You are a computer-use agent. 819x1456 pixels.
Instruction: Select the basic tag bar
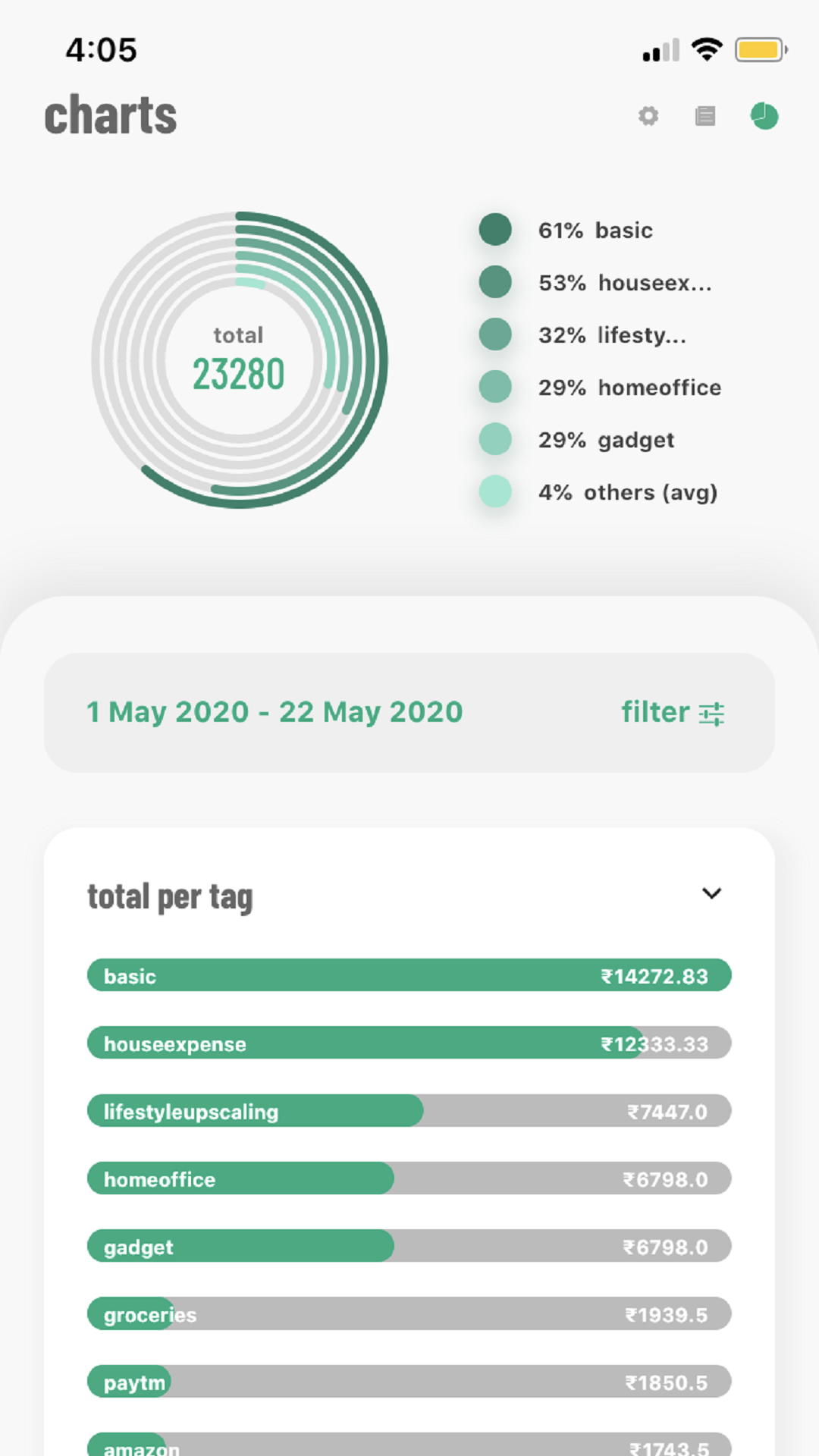tap(409, 975)
